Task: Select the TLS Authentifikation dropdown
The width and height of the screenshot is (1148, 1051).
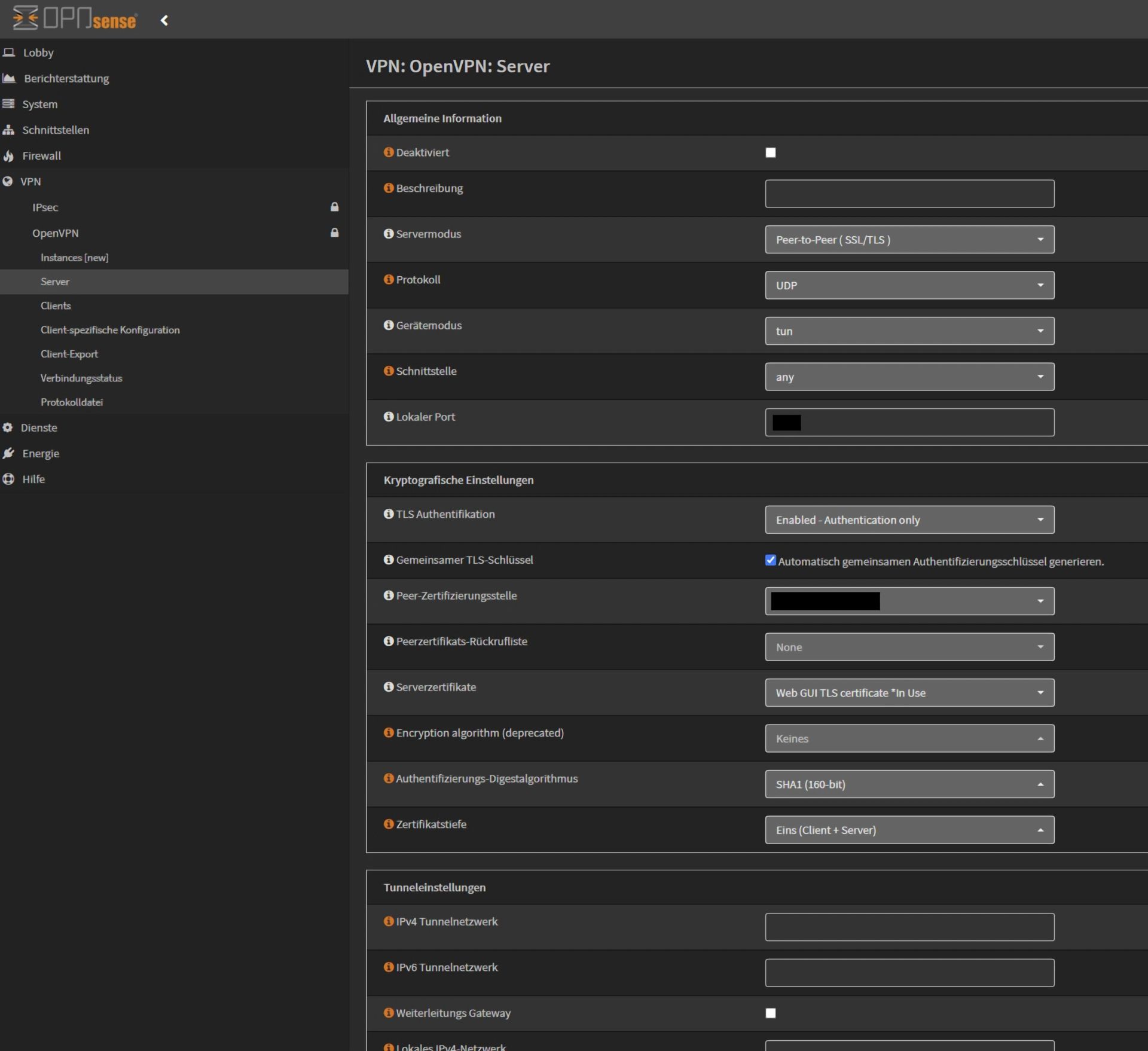Action: [x=909, y=519]
